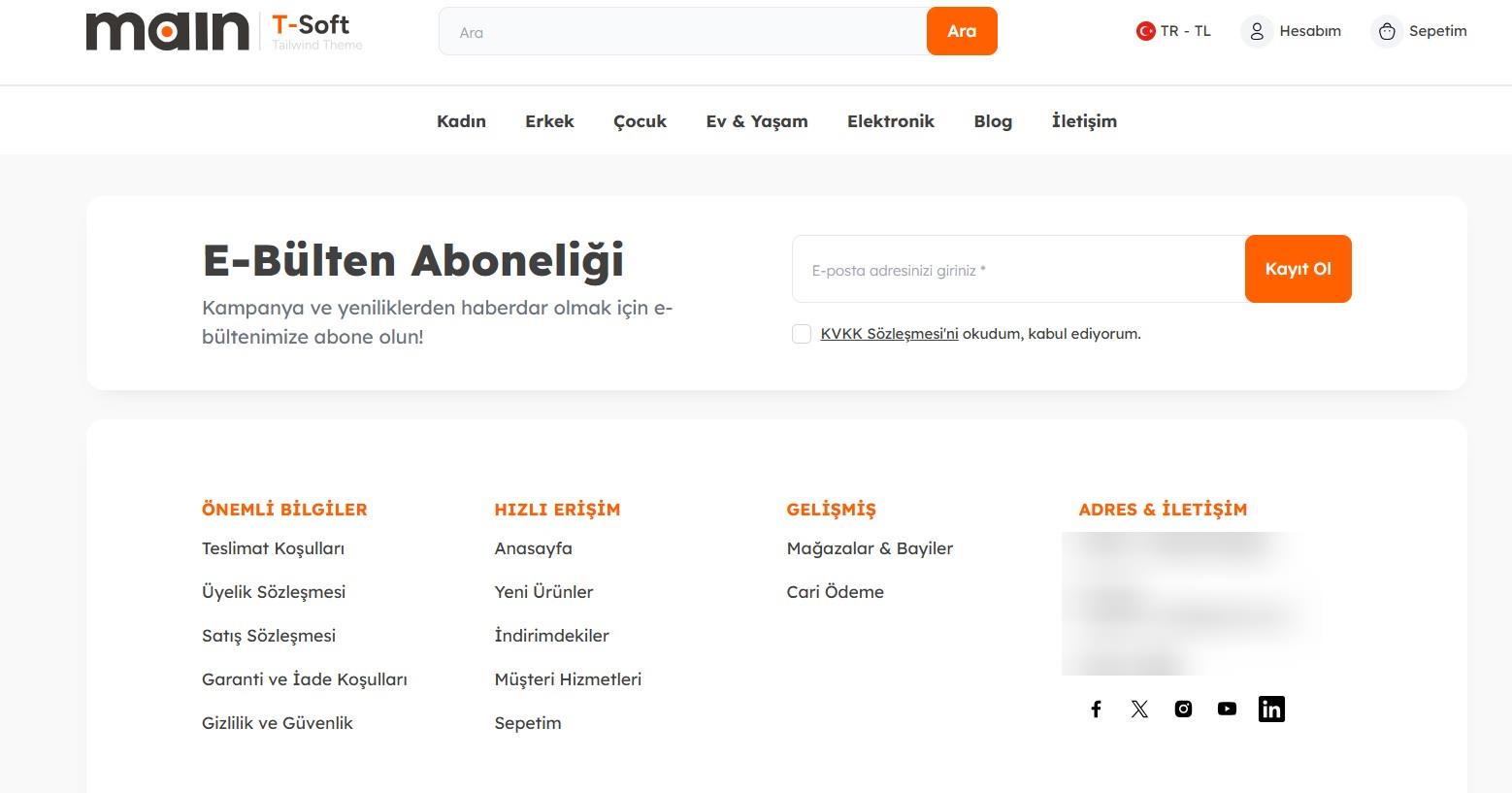Open the KVKK Sözleşmesi'ni link

pos(889,334)
